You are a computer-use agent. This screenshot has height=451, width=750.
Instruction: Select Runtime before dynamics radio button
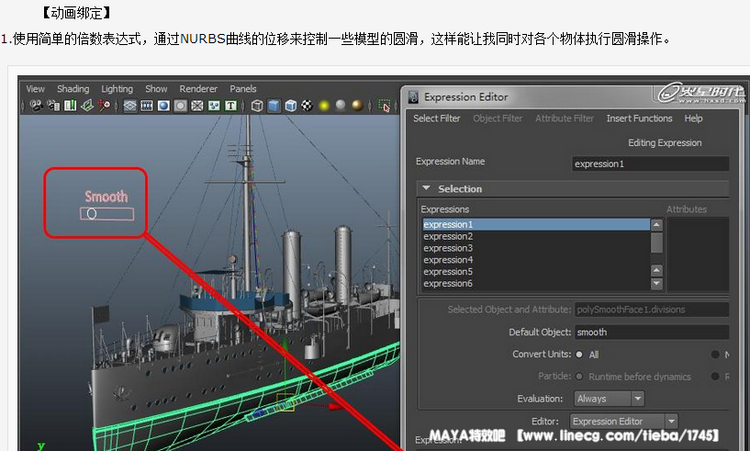click(x=579, y=377)
